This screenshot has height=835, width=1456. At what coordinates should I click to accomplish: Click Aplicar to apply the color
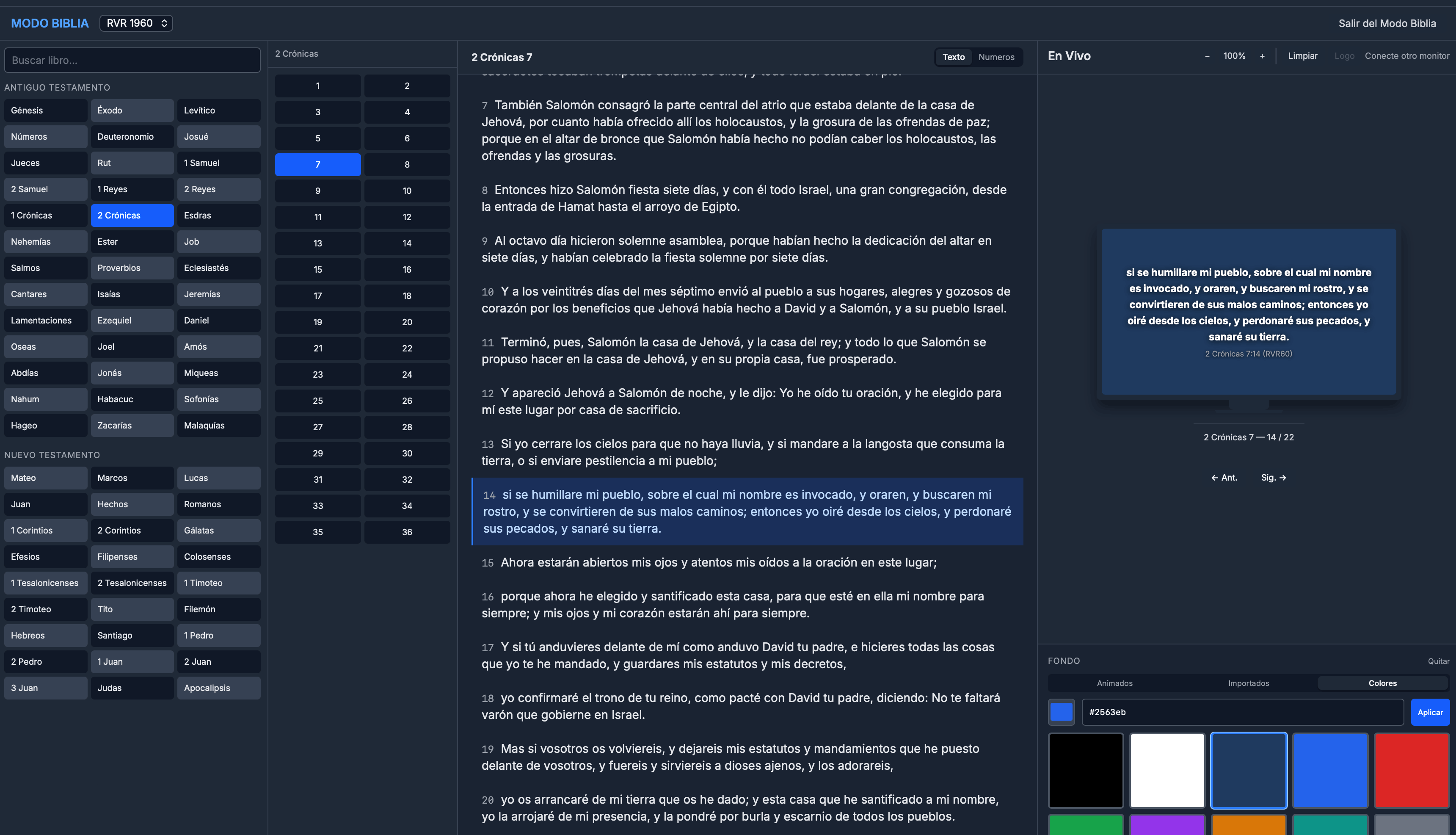pos(1430,712)
